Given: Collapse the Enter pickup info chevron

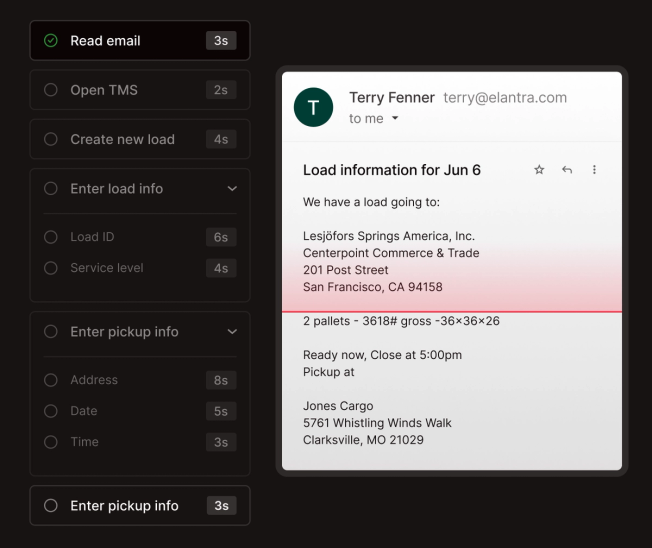Looking at the screenshot, I should tap(232, 332).
